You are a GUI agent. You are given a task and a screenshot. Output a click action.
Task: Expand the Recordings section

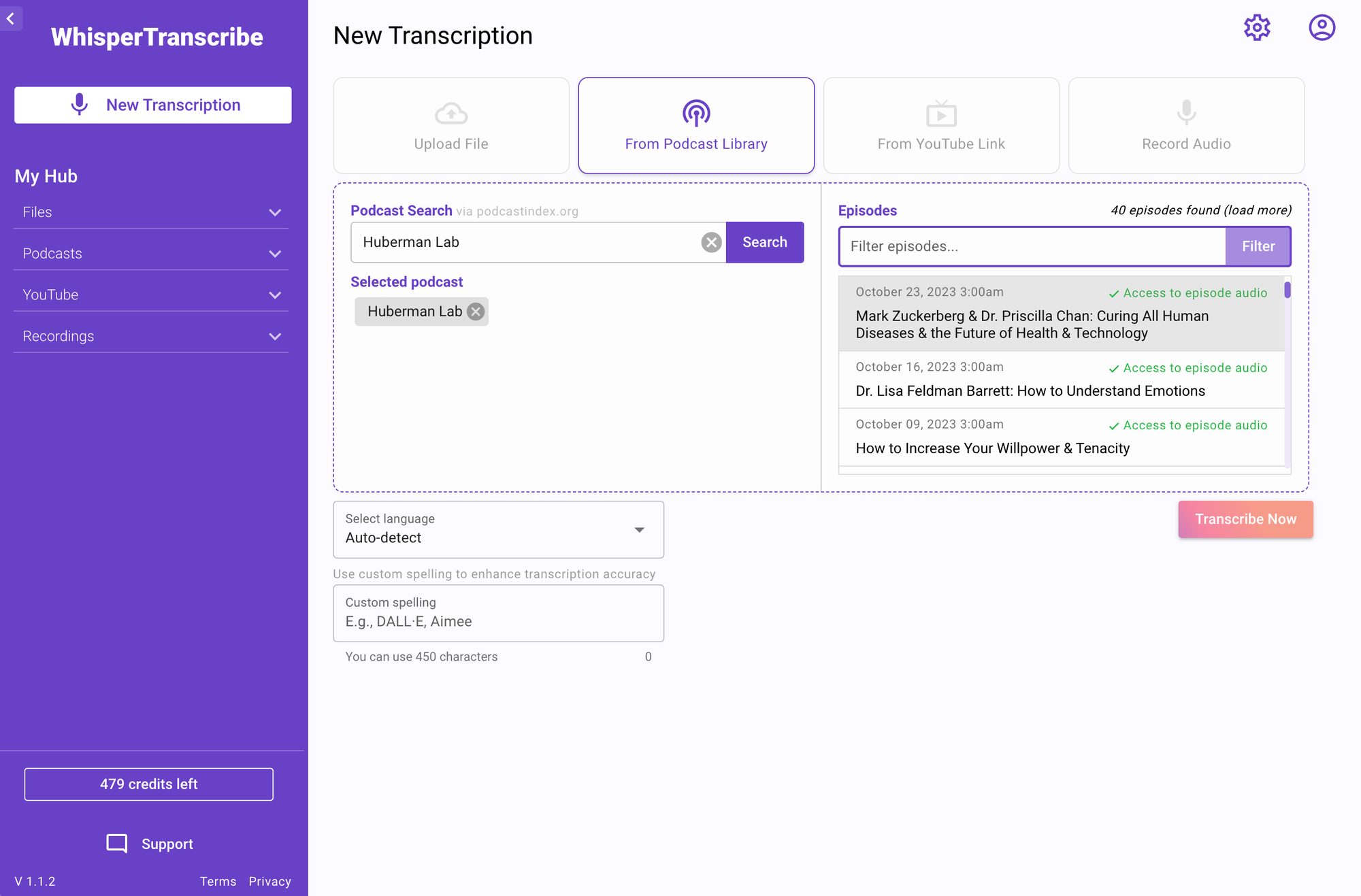click(151, 336)
